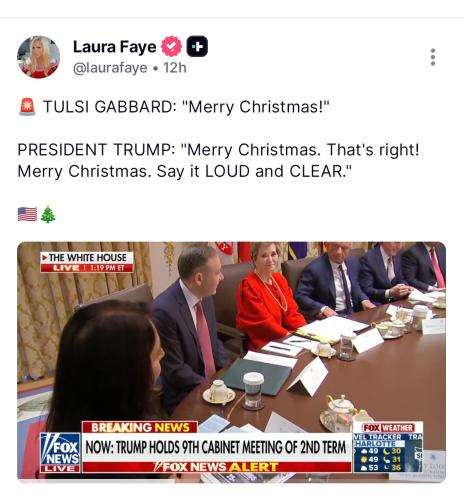Open the @laurafaye handle link

[110, 68]
